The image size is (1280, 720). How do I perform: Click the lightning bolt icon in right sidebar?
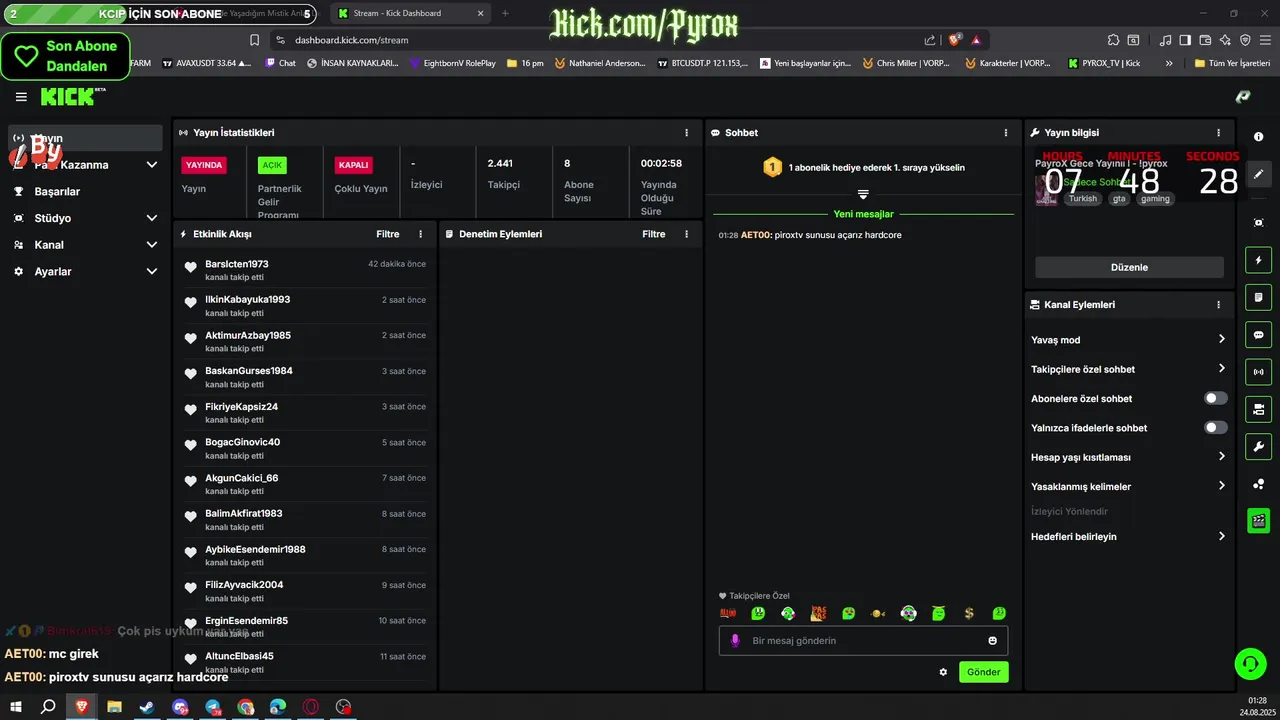click(x=1259, y=260)
